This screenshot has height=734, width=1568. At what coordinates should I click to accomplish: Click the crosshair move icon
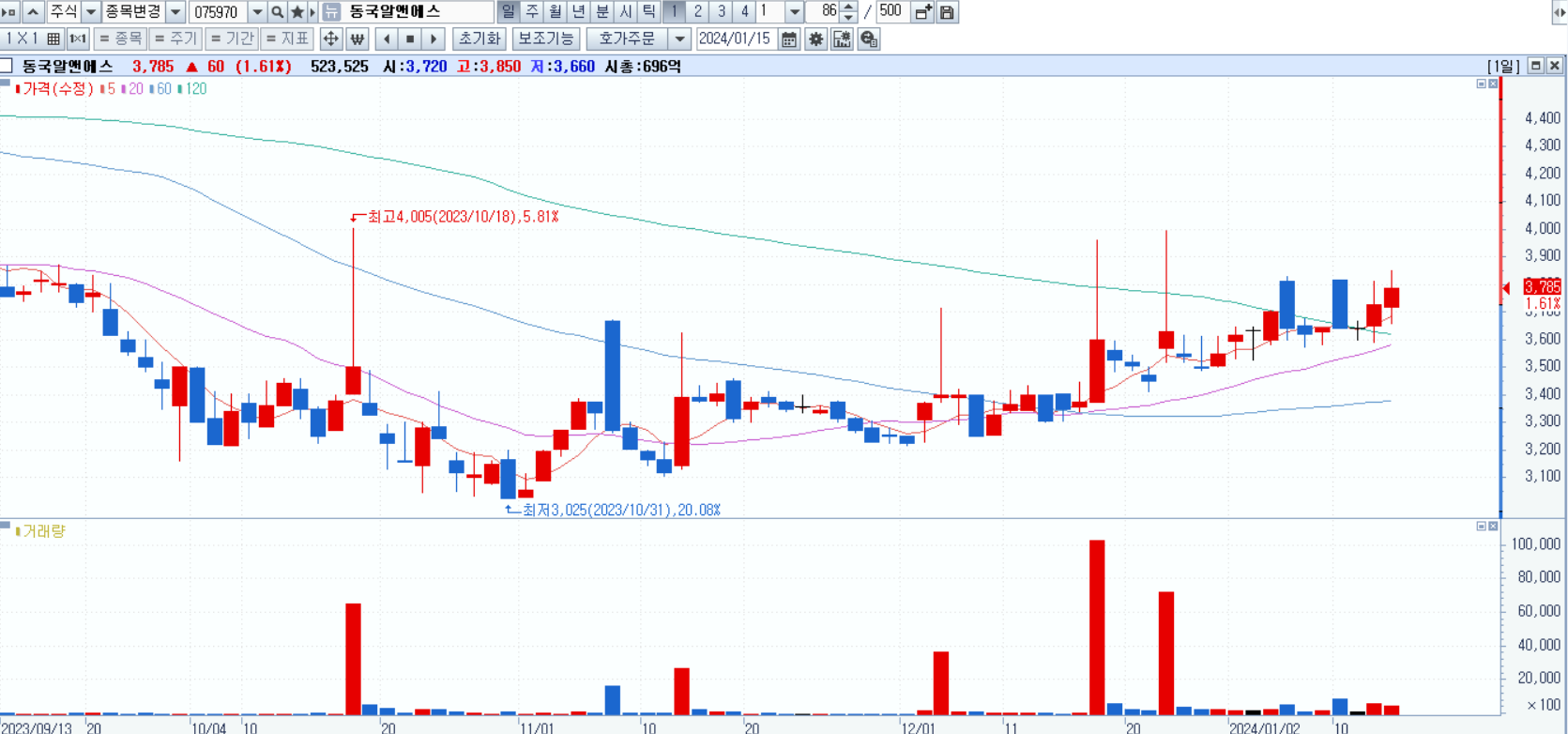[x=330, y=39]
